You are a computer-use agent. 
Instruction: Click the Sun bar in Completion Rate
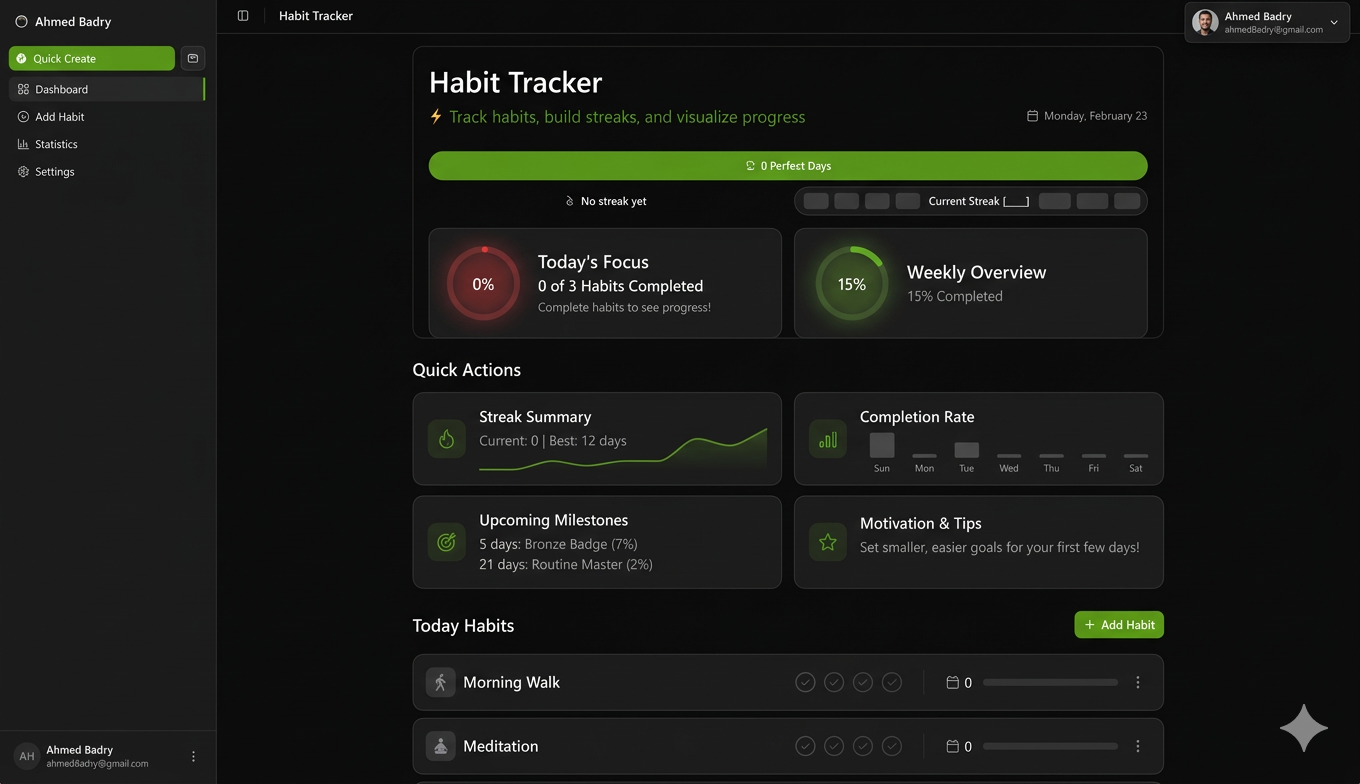tap(882, 445)
